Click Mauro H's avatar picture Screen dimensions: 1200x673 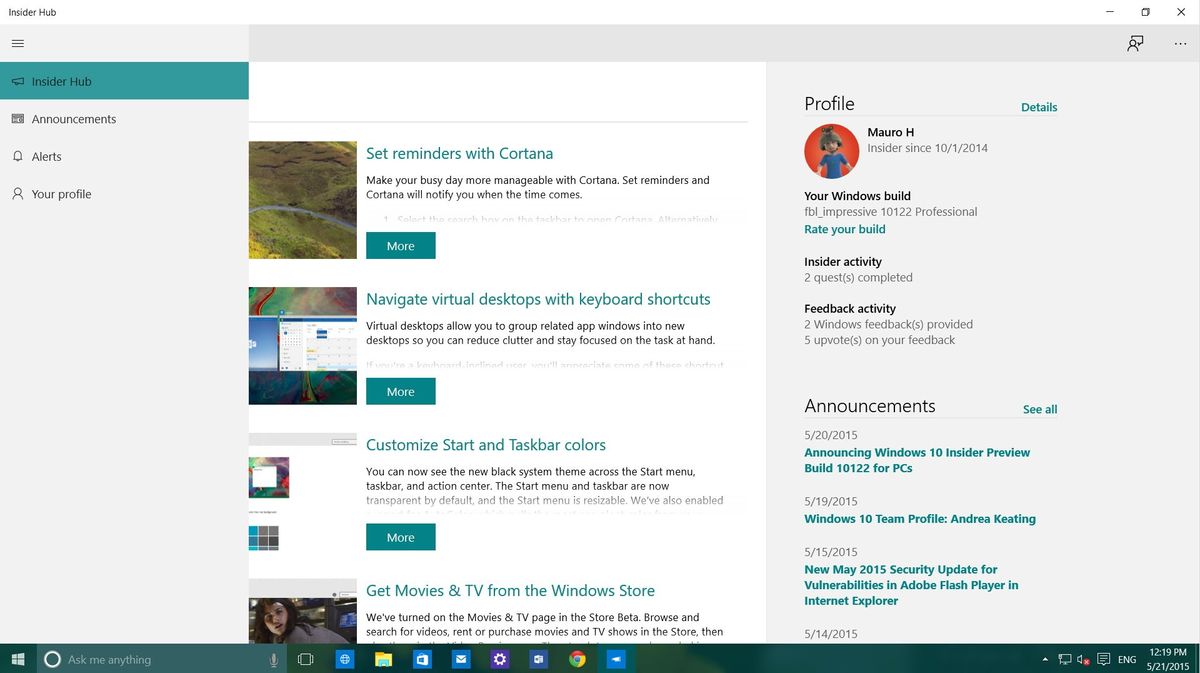tap(831, 150)
